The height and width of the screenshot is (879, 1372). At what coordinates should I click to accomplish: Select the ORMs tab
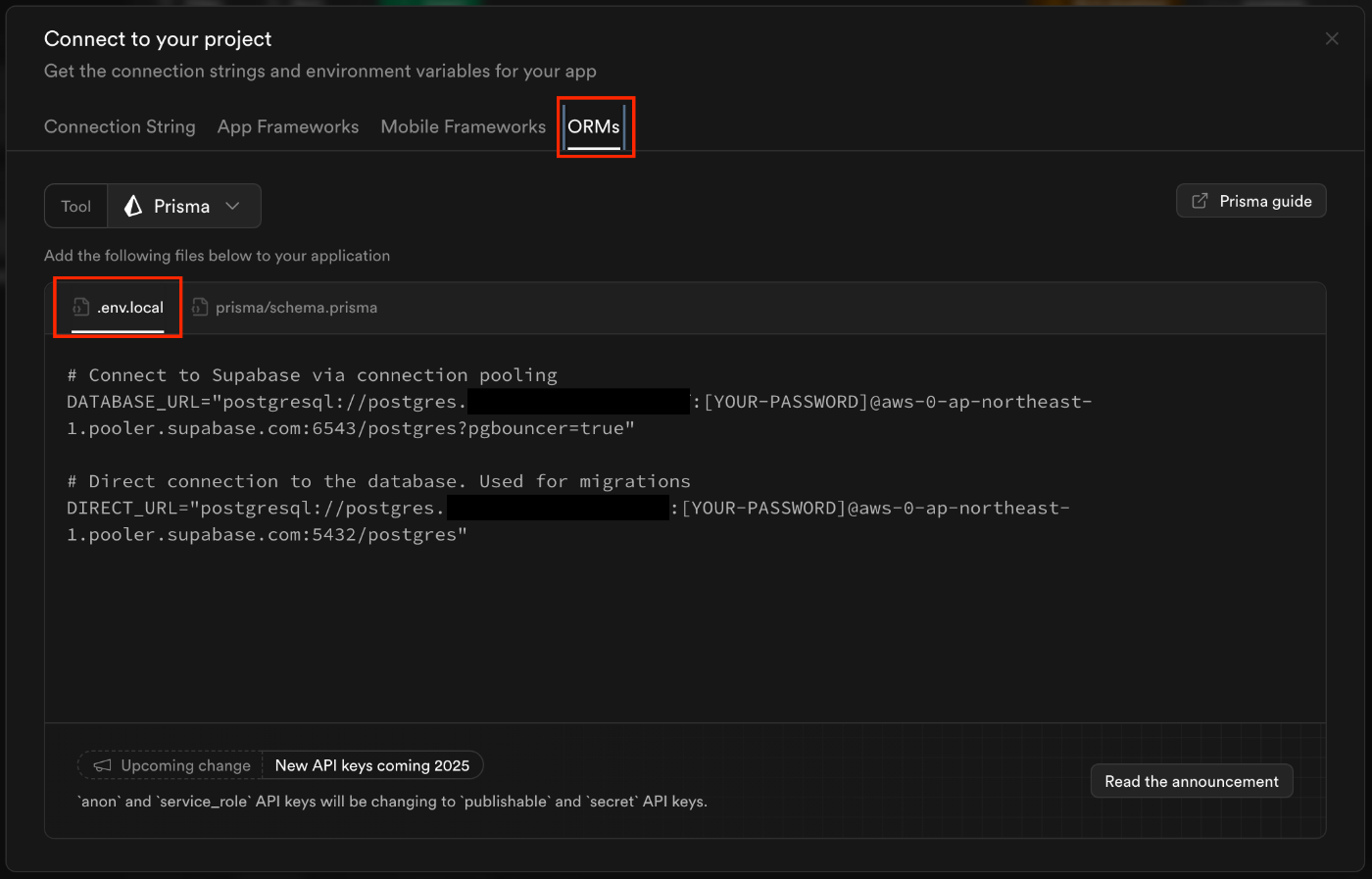(x=594, y=126)
